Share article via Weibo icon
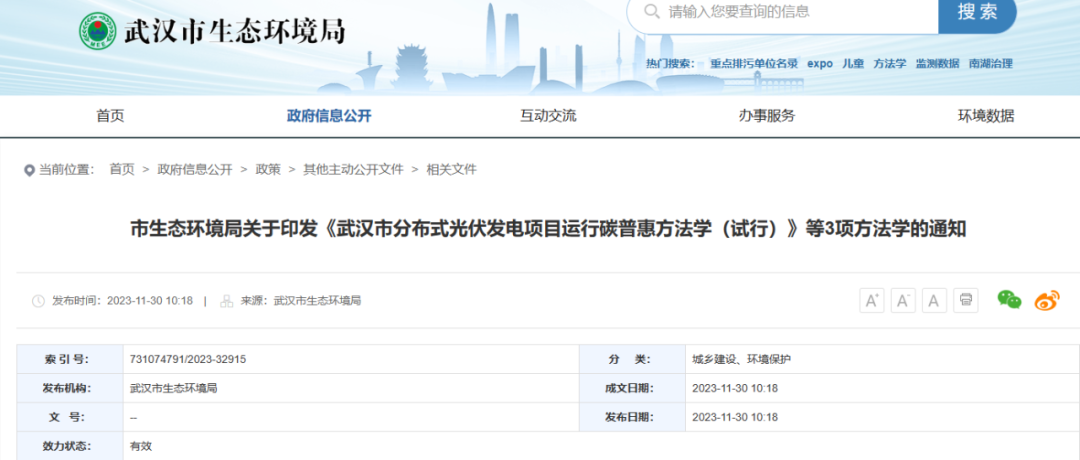Screen dimensions: 1080x460 (x=1046, y=300)
